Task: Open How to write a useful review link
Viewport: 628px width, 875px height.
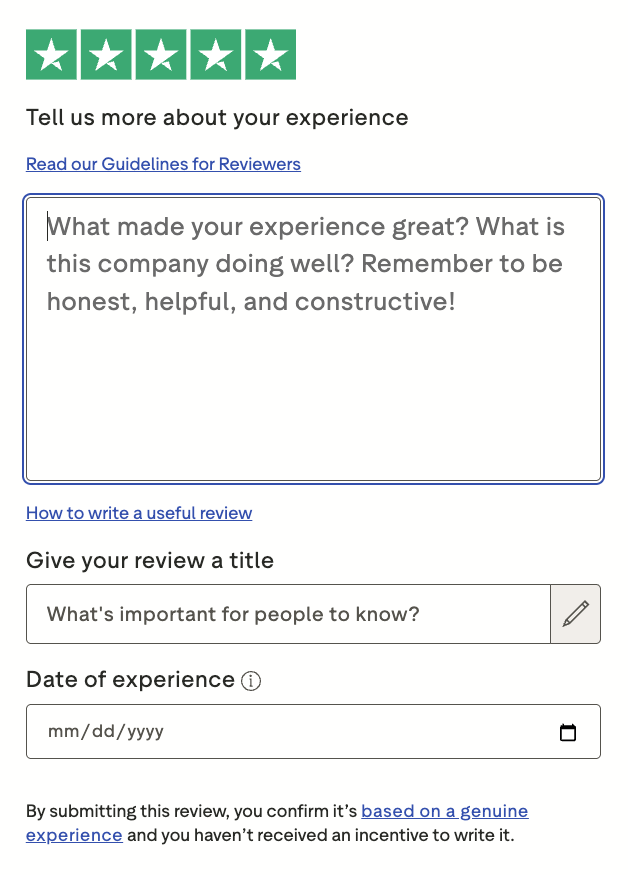Action: [x=139, y=513]
